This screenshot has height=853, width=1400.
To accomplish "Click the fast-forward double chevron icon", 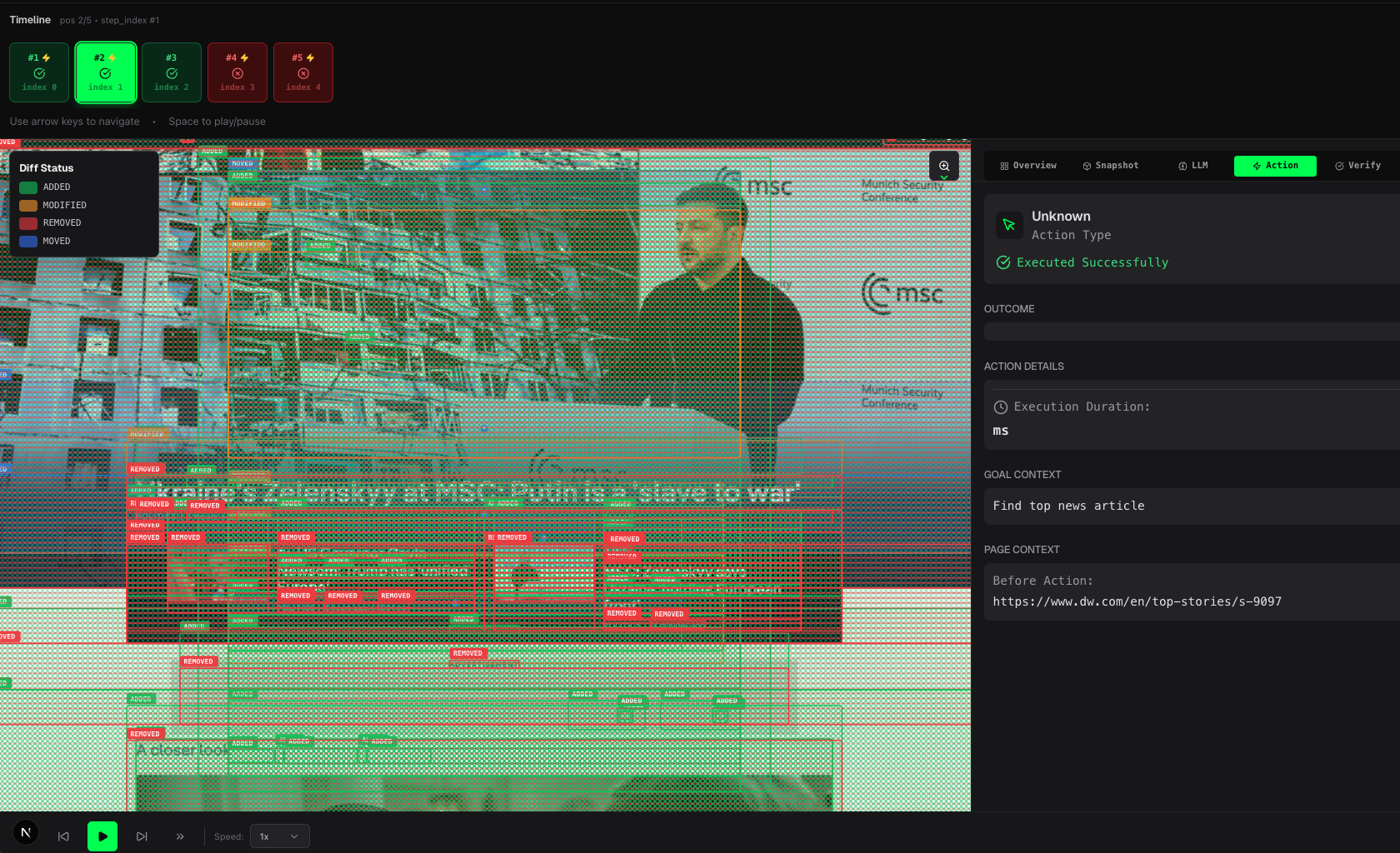I will coord(180,836).
